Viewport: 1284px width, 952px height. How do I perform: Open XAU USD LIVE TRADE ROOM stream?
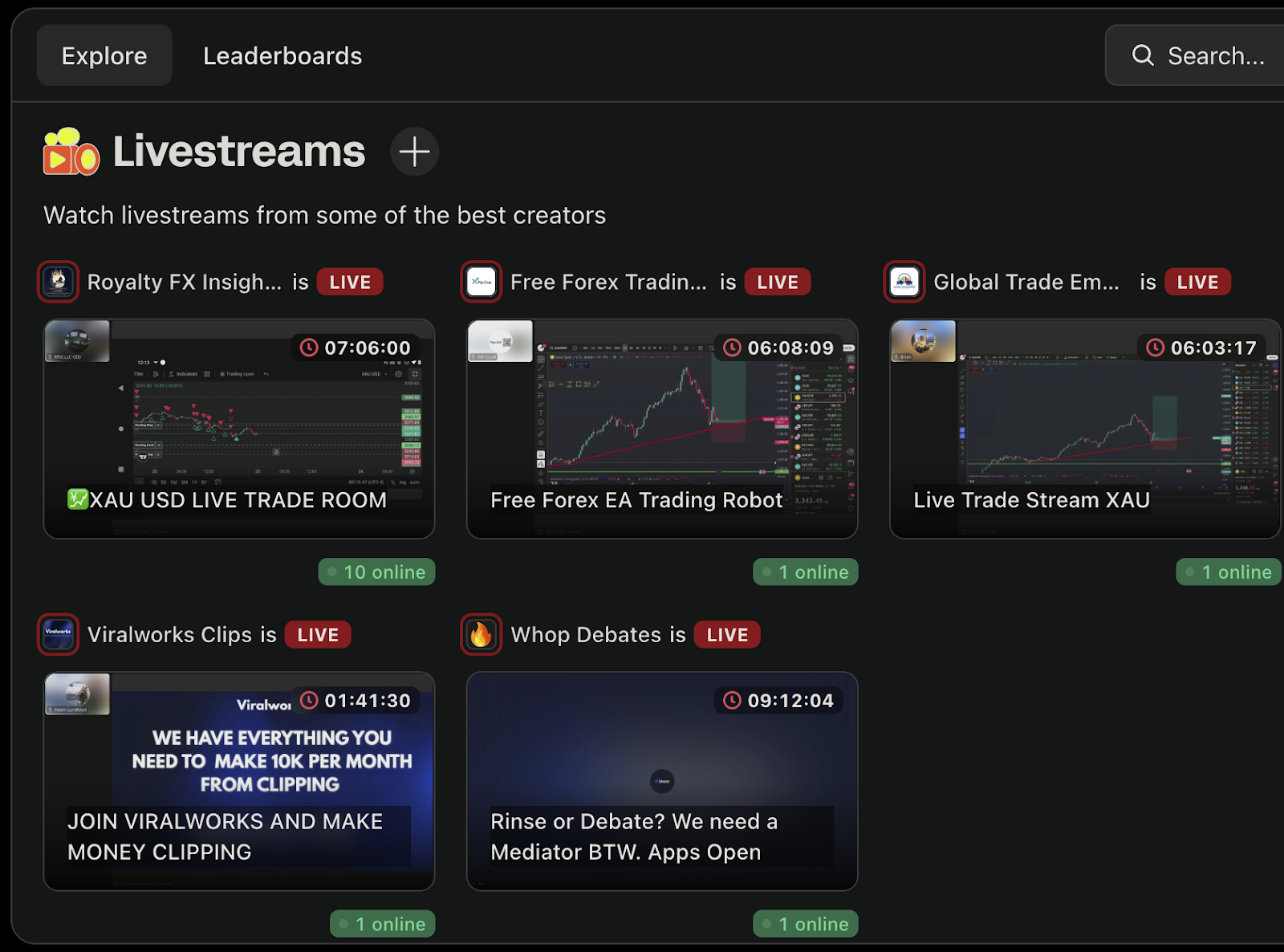(239, 429)
